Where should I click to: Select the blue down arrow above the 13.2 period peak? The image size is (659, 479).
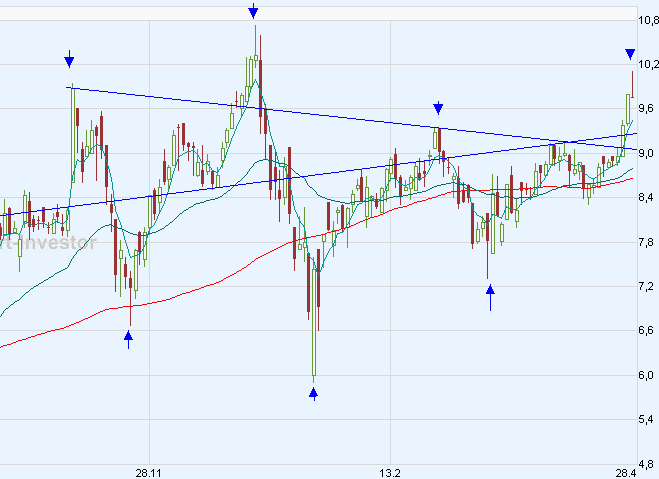click(438, 108)
